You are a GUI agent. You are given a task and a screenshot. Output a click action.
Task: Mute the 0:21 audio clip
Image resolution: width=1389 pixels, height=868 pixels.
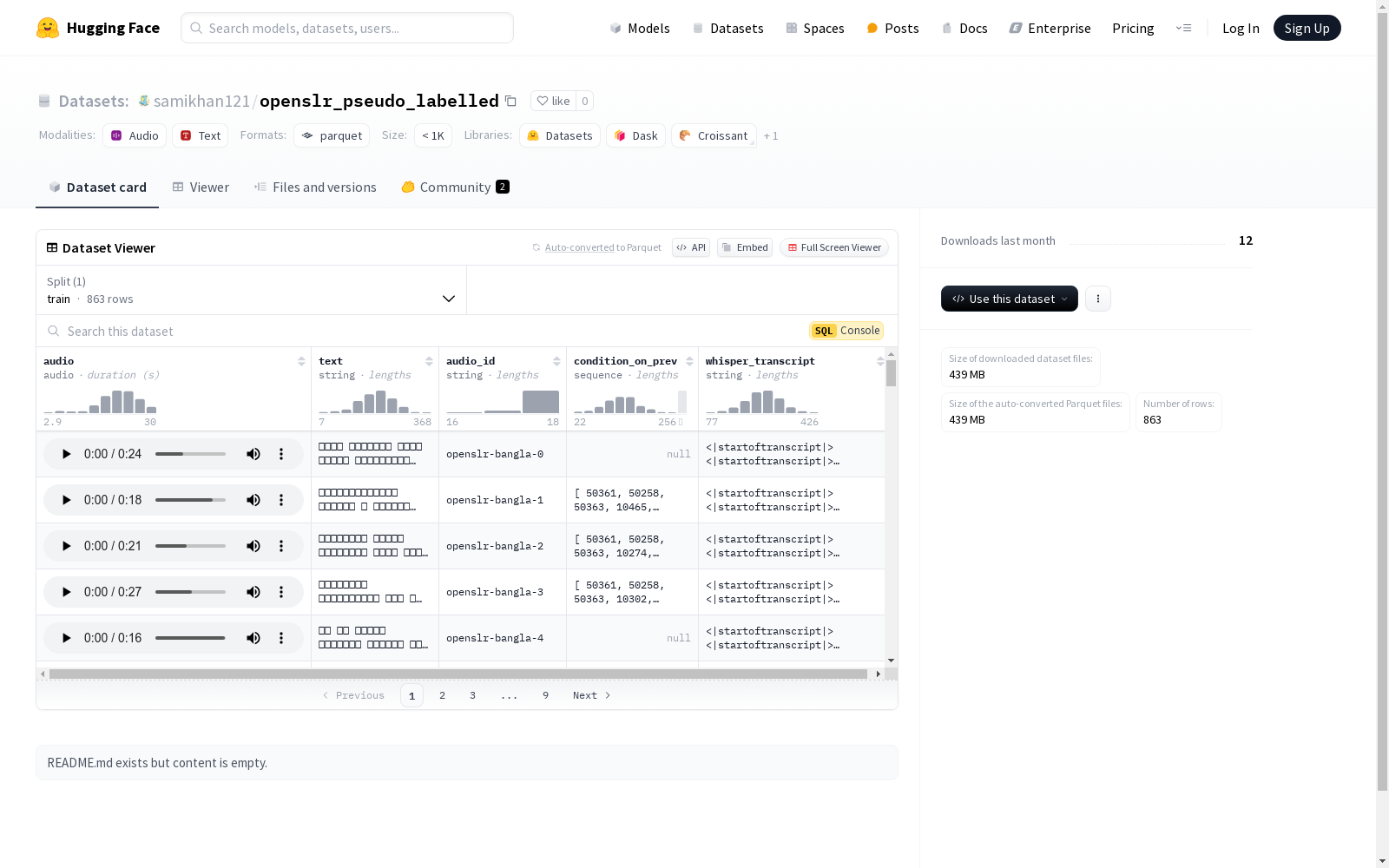click(253, 546)
